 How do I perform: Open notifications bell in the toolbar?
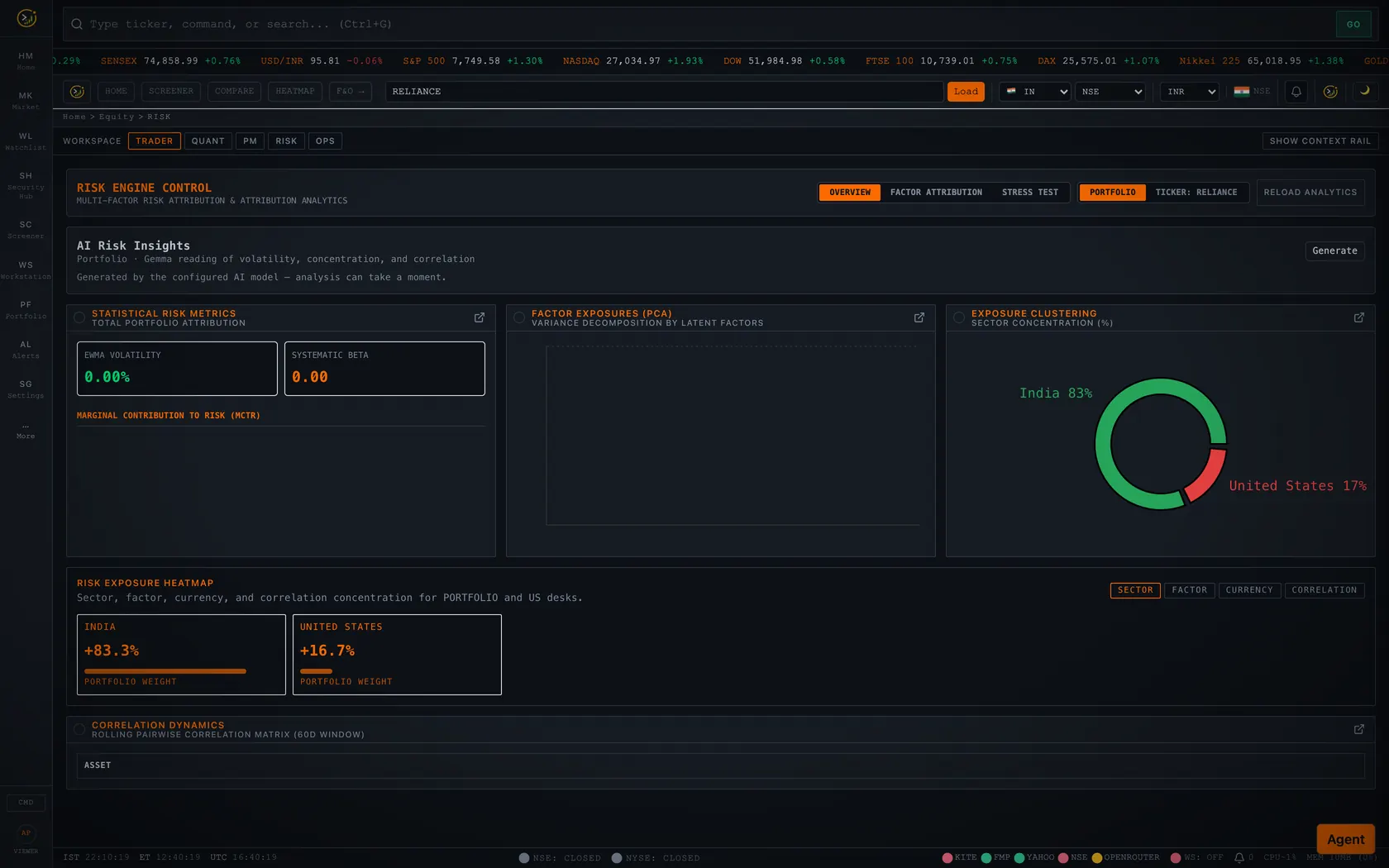coord(1296,92)
